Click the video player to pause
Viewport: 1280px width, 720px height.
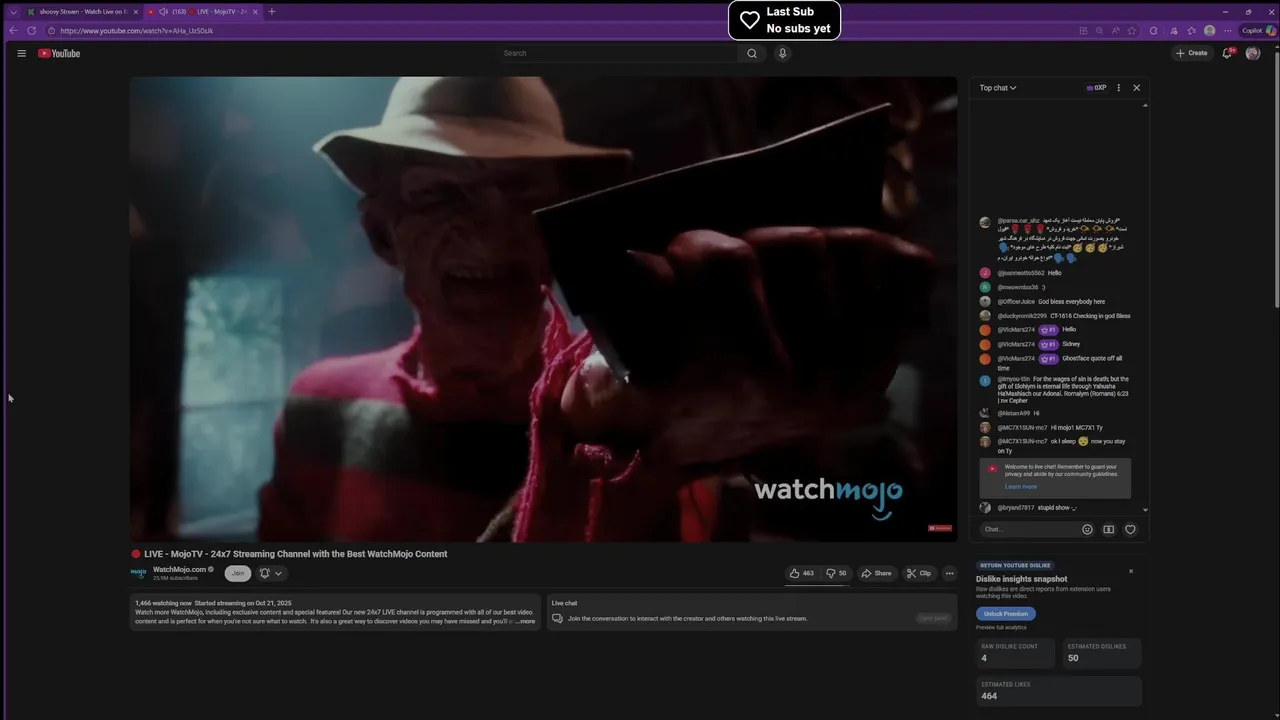(x=543, y=310)
